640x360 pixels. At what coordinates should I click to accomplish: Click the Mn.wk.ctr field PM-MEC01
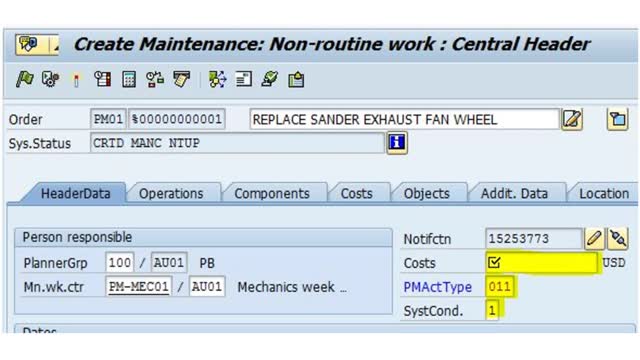tap(139, 287)
